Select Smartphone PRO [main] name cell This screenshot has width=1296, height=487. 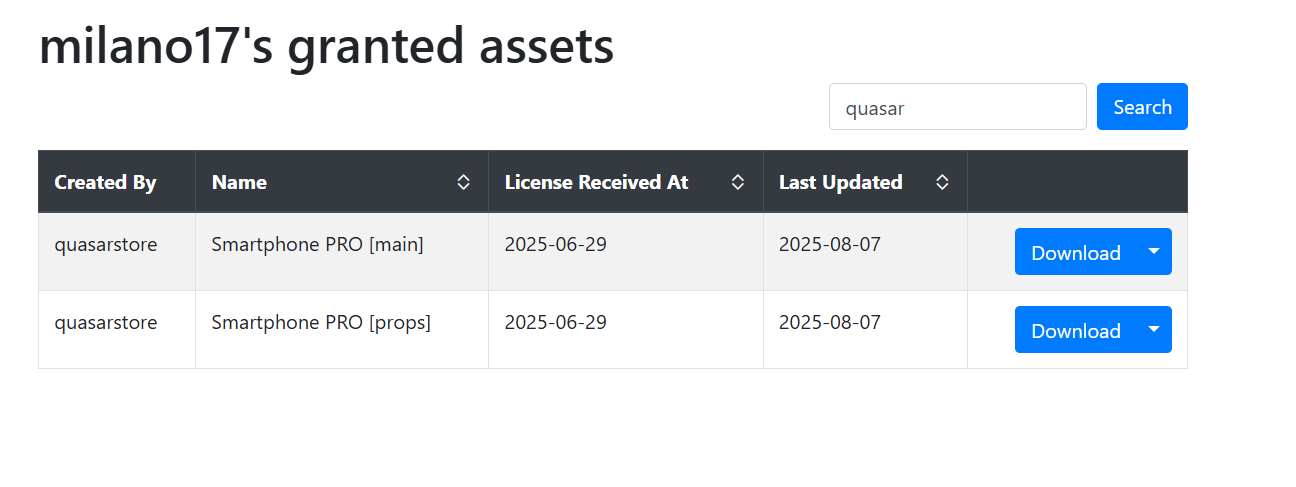tap(342, 252)
